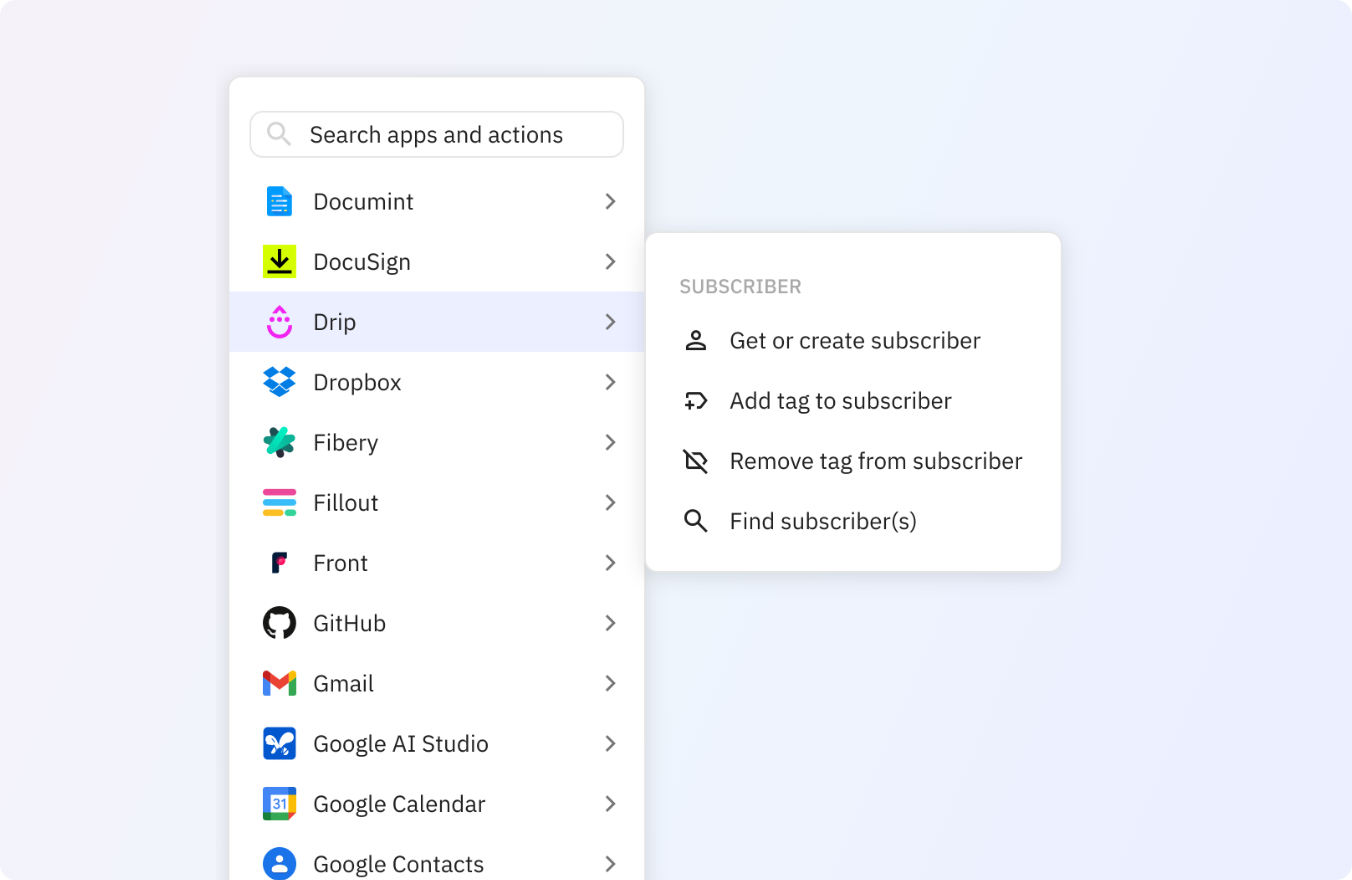Click the blue Dropbox logo icon
This screenshot has width=1352, height=880.
(279, 382)
